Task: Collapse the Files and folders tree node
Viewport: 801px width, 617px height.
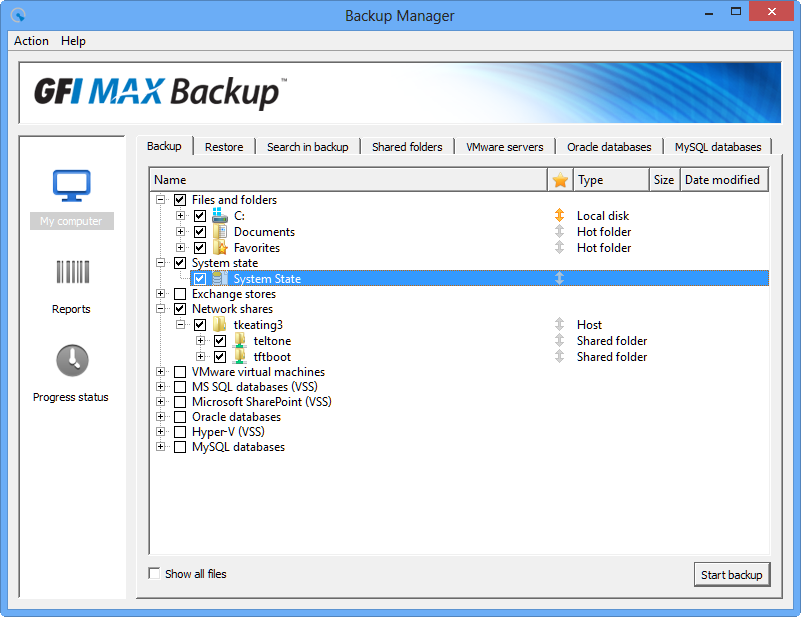Action: pyautogui.click(x=161, y=200)
